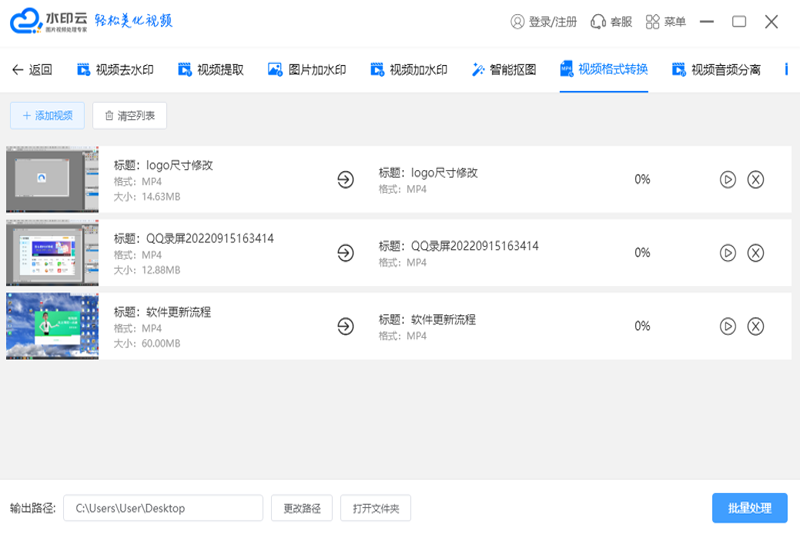
Task: Open the 菜单 grid menu in title bar
Action: [x=666, y=21]
